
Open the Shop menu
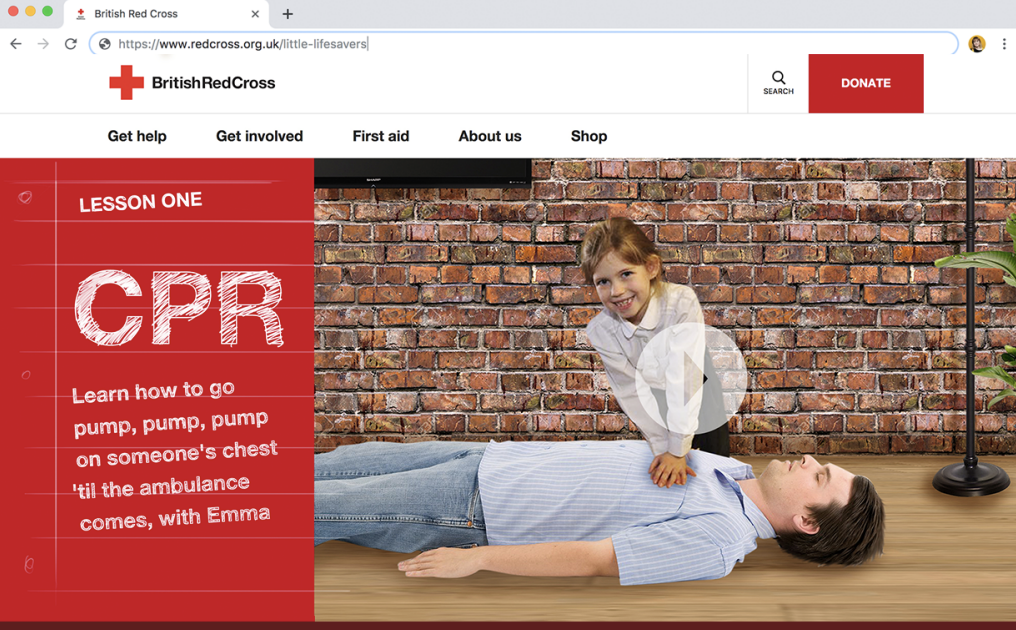click(x=589, y=136)
